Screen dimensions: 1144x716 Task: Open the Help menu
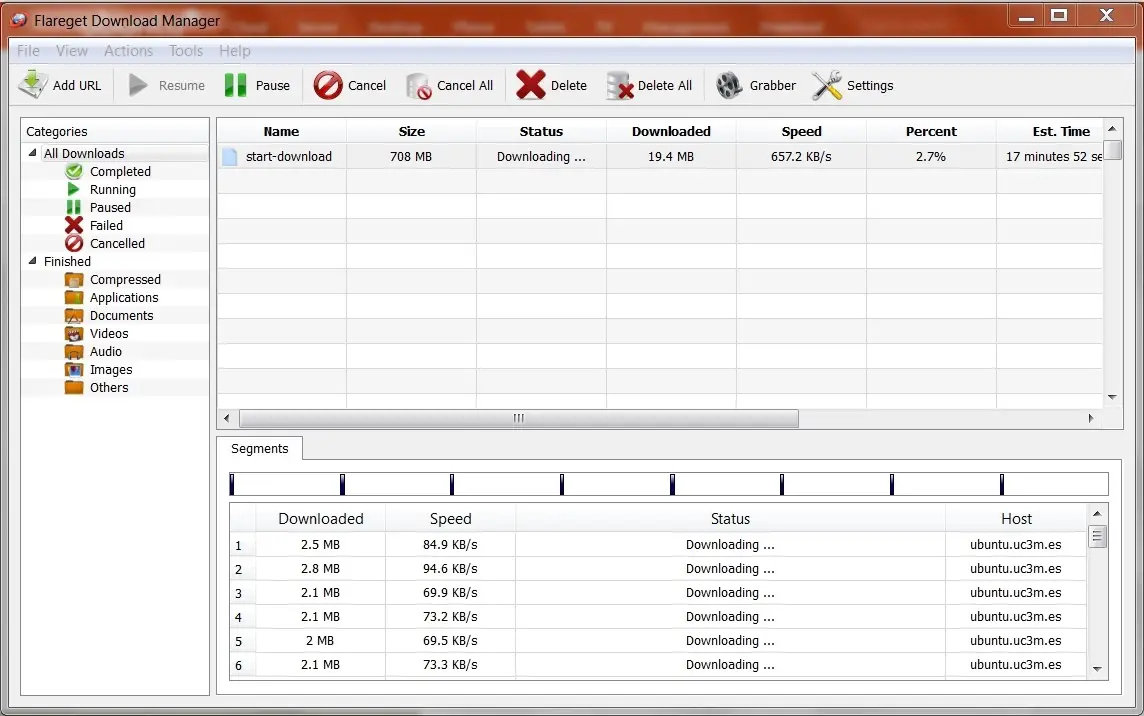[235, 50]
